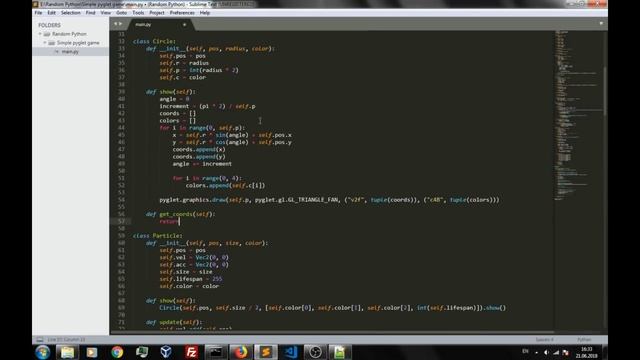Open the File menu
The height and width of the screenshot is (360, 640).
(38, 13)
